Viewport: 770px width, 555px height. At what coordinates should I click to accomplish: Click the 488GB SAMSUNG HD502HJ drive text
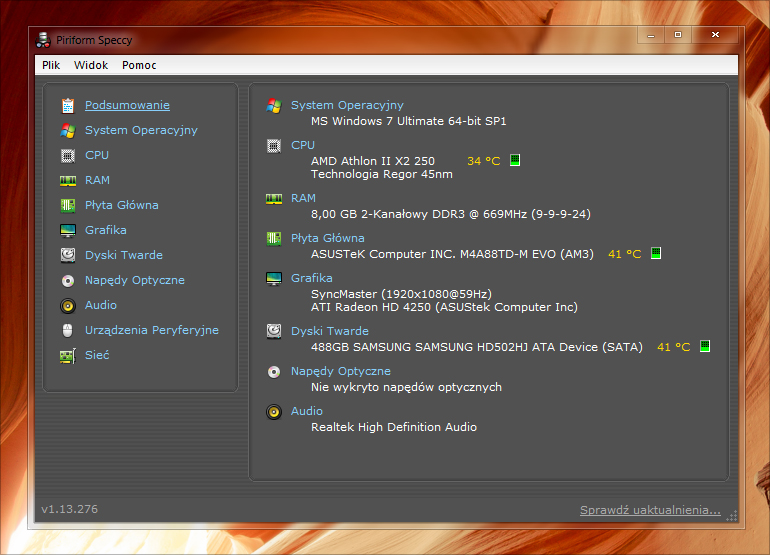point(476,347)
